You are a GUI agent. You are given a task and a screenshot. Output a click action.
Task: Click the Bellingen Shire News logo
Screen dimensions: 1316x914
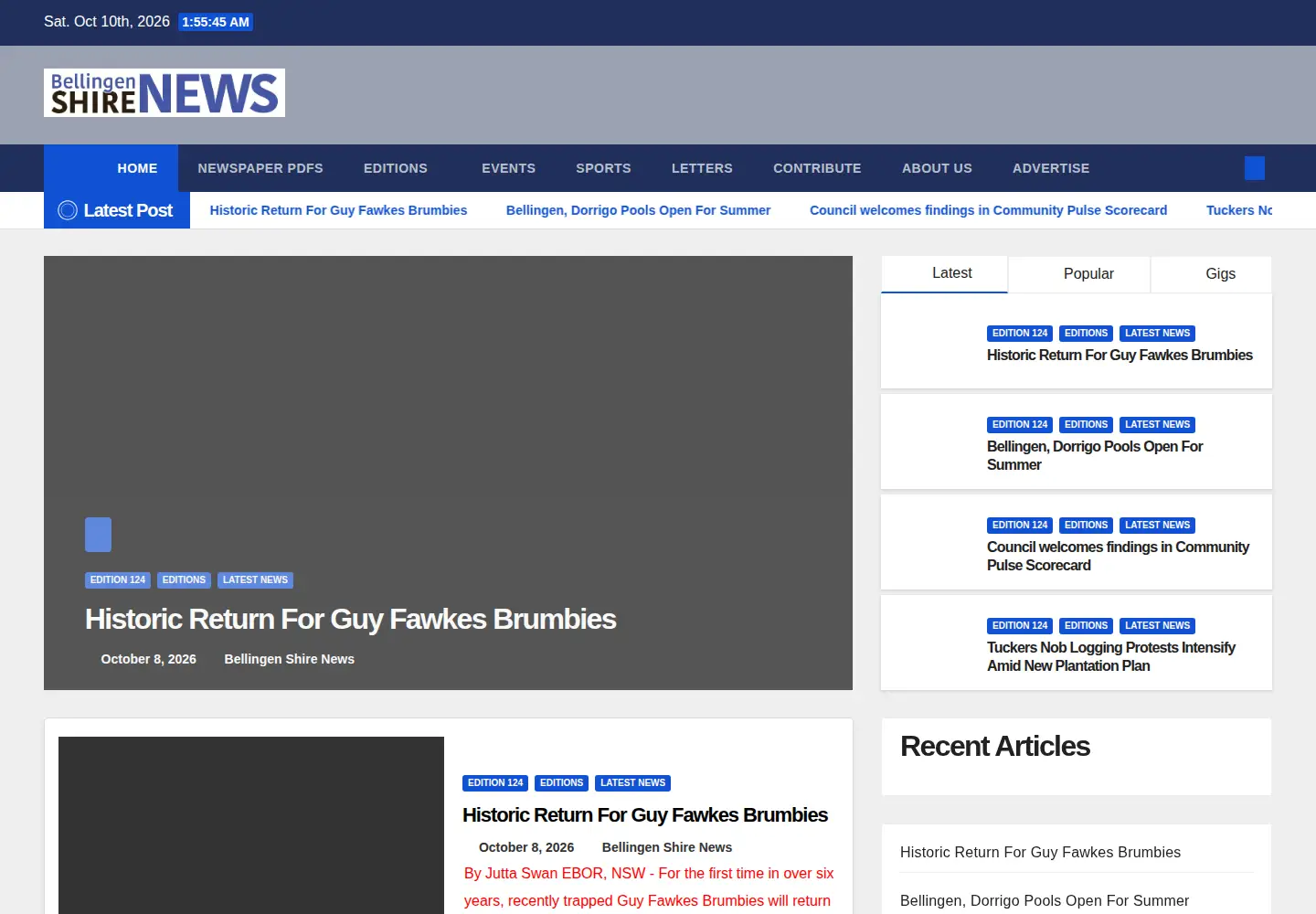tap(164, 92)
